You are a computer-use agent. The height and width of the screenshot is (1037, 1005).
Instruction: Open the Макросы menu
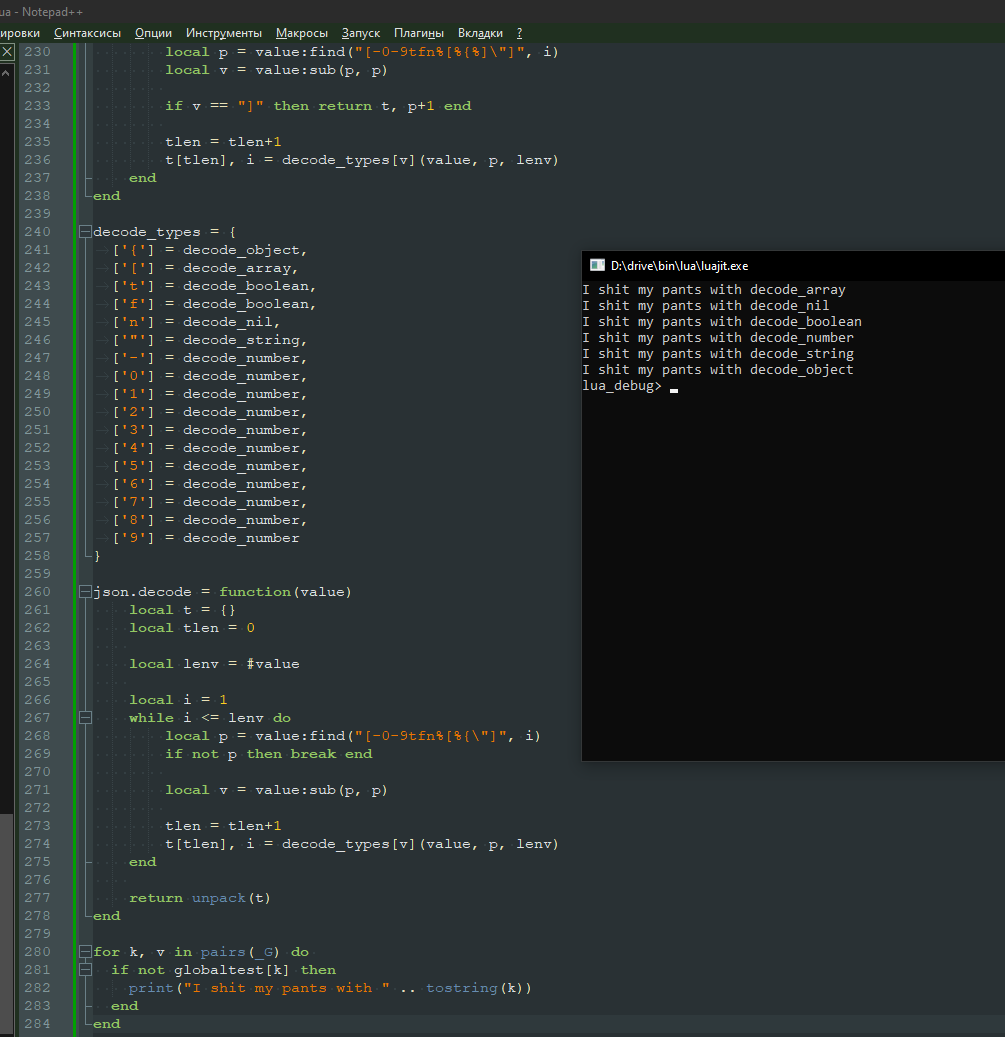pos(302,33)
